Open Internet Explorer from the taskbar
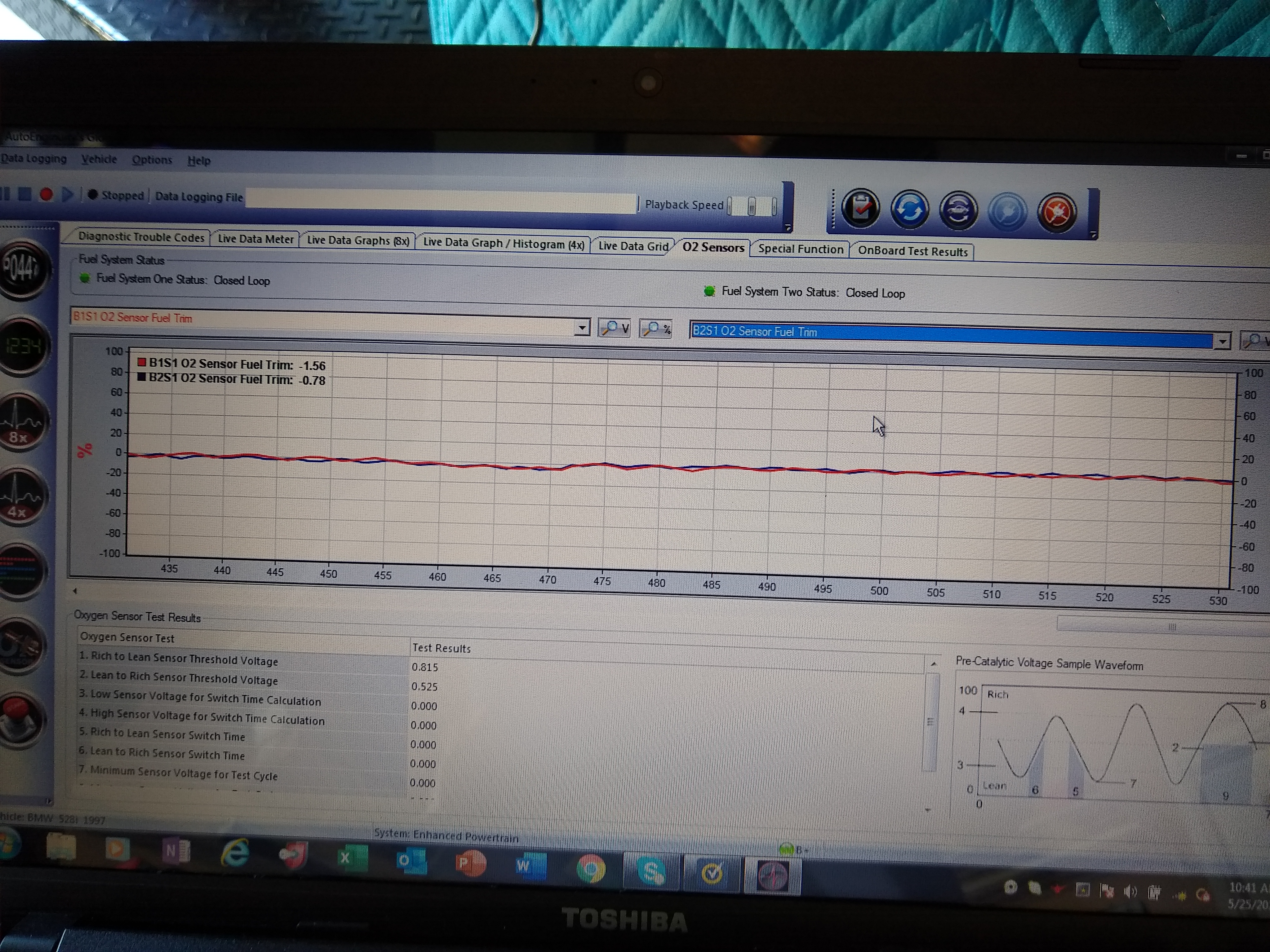This screenshot has height=952, width=1270. click(235, 852)
